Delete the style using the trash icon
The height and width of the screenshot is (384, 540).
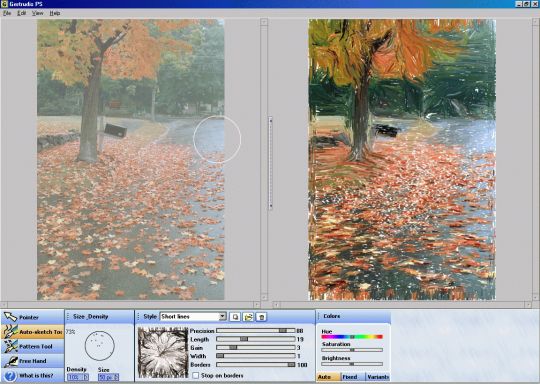pos(261,317)
